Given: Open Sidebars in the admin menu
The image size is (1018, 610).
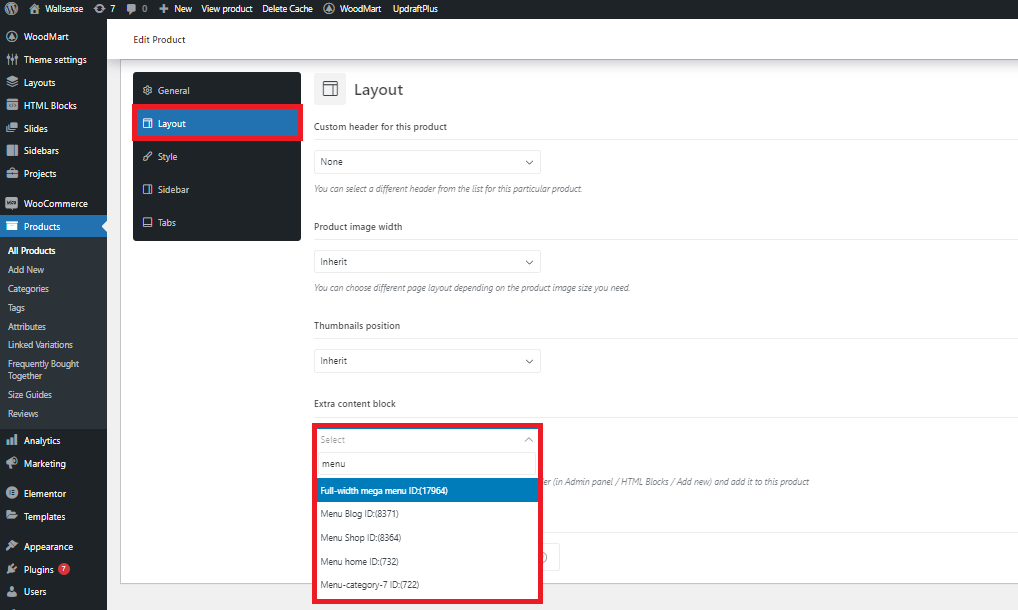Looking at the screenshot, I should coord(53,151).
